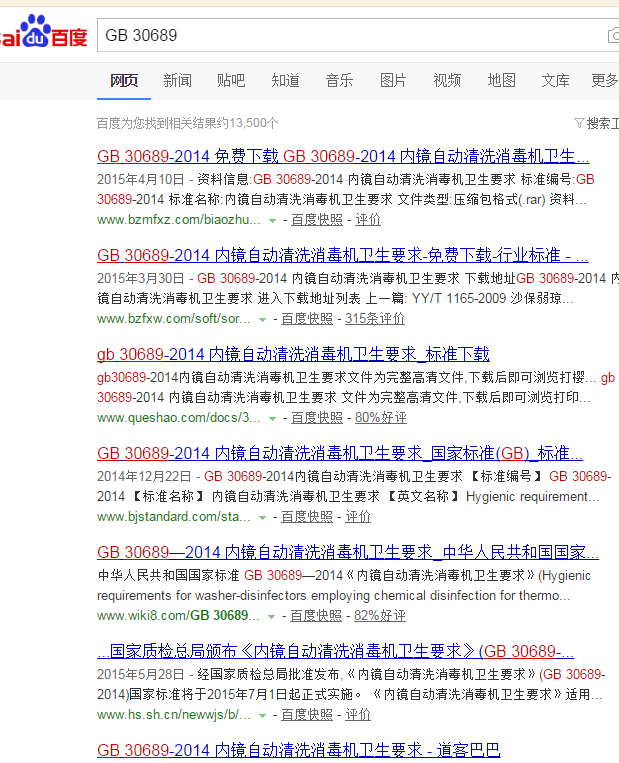The width and height of the screenshot is (619, 763).
Task: Switch to the 地图 tab
Action: tap(501, 81)
